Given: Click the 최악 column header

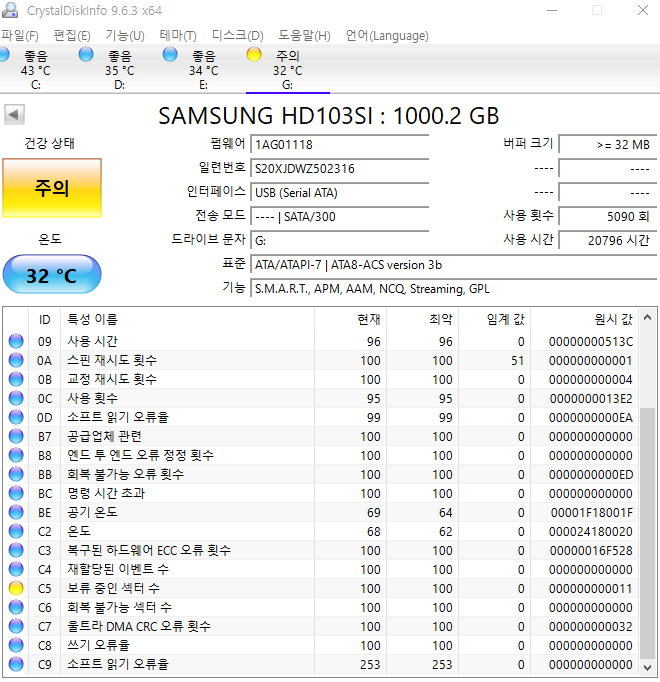Looking at the screenshot, I should tap(423, 320).
